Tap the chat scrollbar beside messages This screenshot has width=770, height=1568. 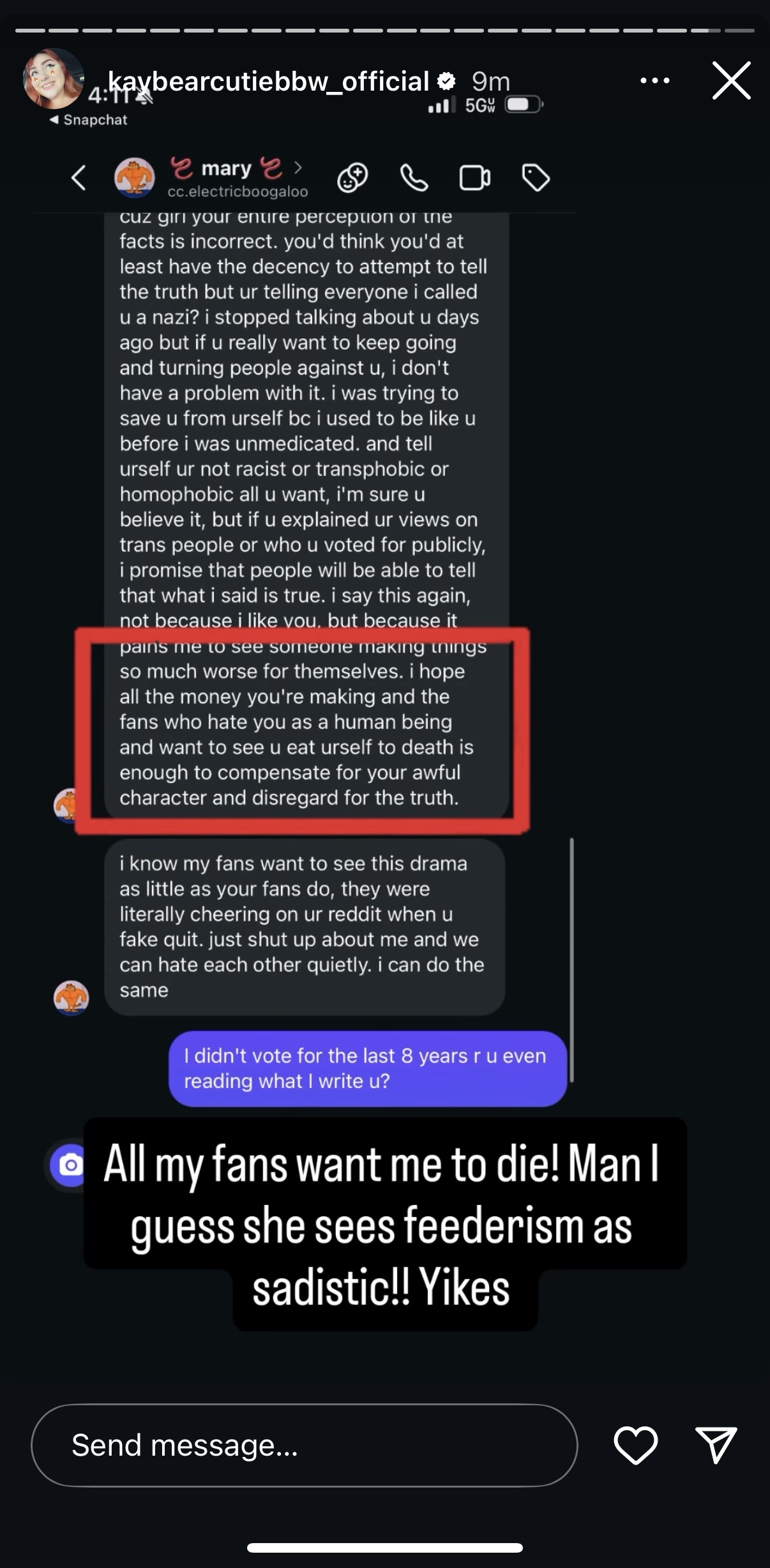(x=571, y=960)
